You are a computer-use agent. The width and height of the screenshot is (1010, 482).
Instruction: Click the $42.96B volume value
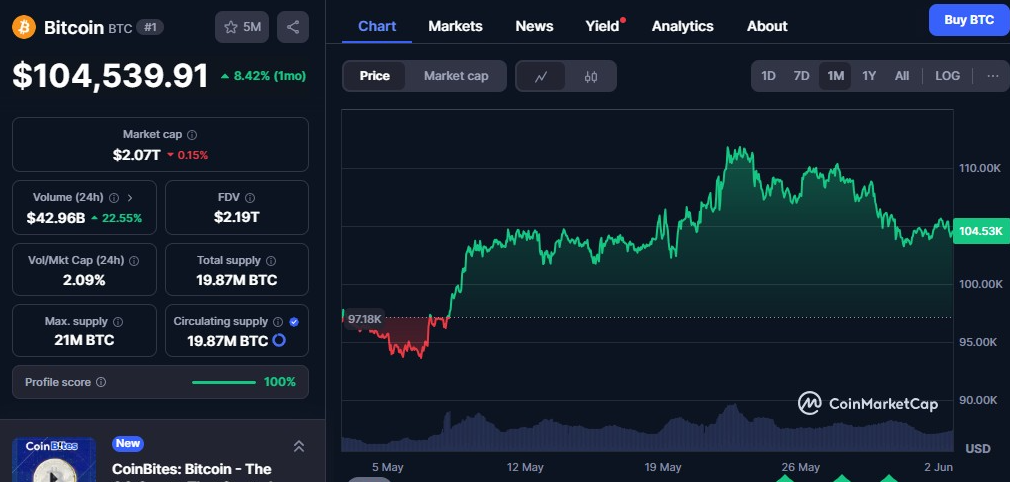tap(56, 218)
